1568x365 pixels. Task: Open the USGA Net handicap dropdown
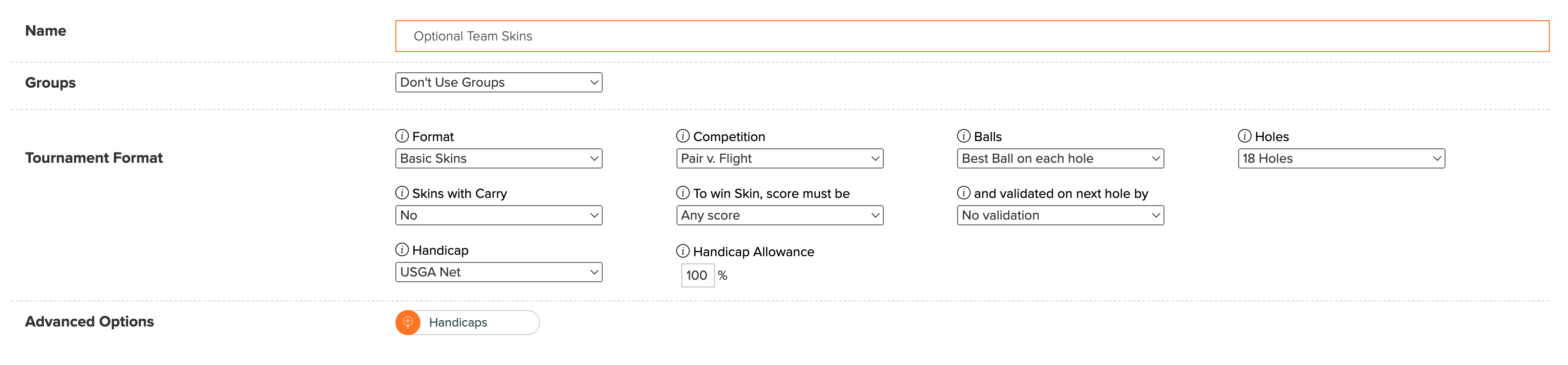tap(499, 272)
